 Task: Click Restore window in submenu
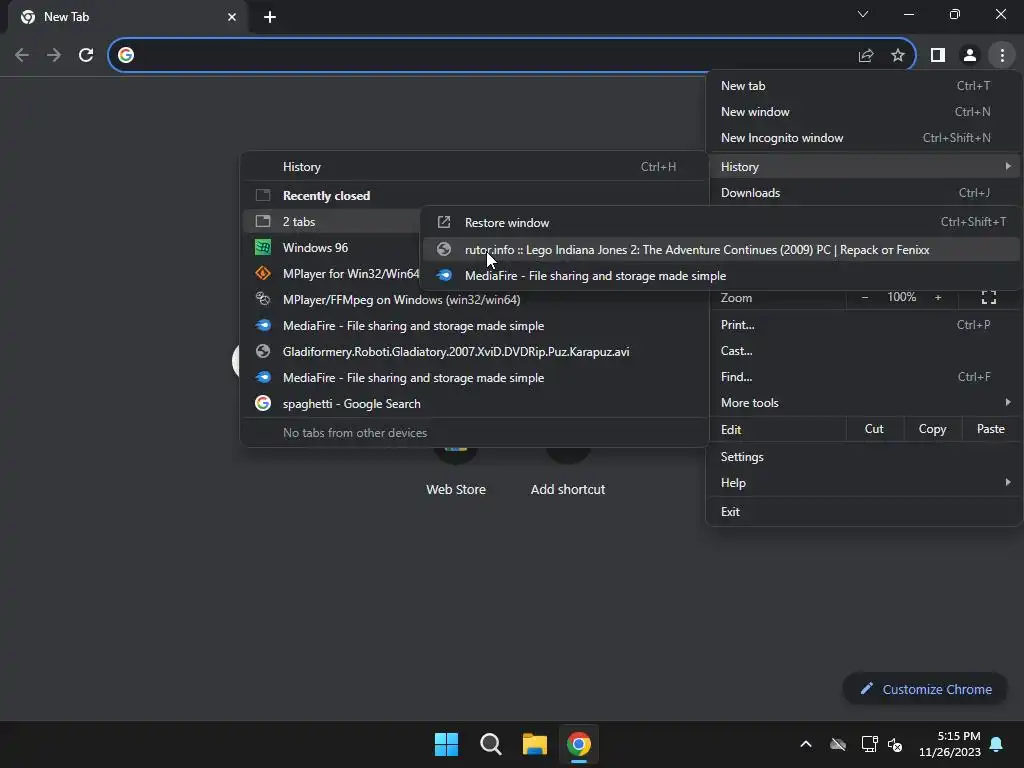pyautogui.click(x=721, y=223)
